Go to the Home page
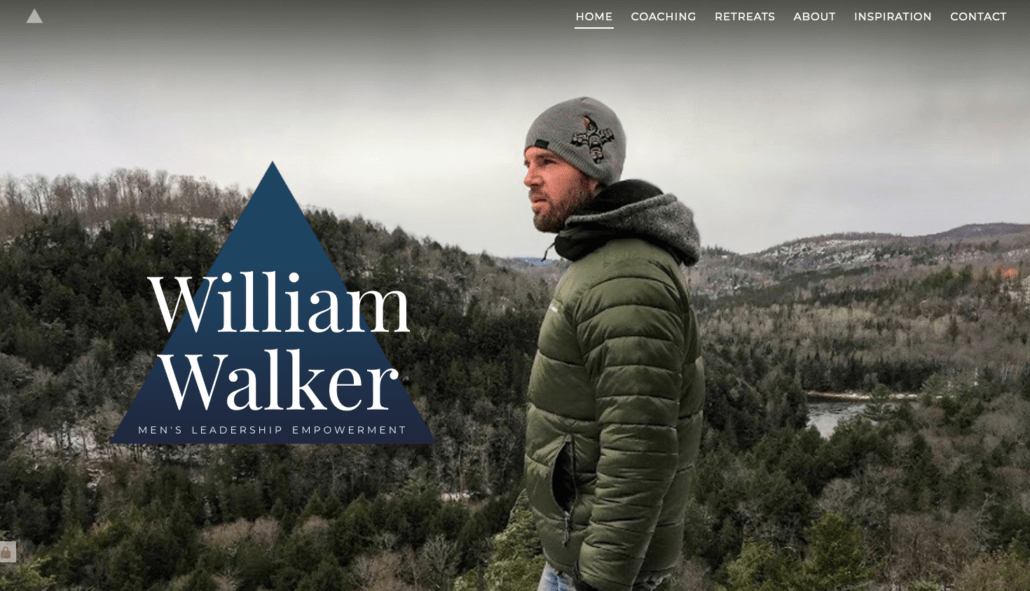 (x=594, y=16)
